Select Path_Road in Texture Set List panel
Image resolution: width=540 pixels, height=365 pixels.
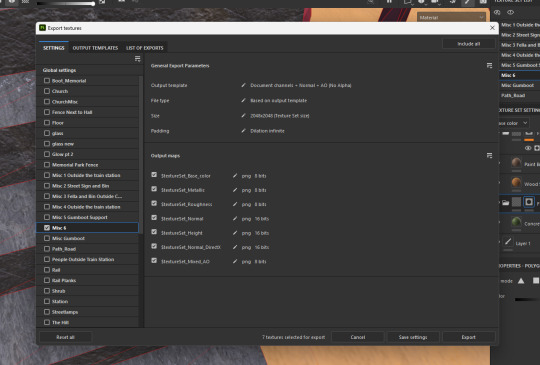(x=519, y=95)
